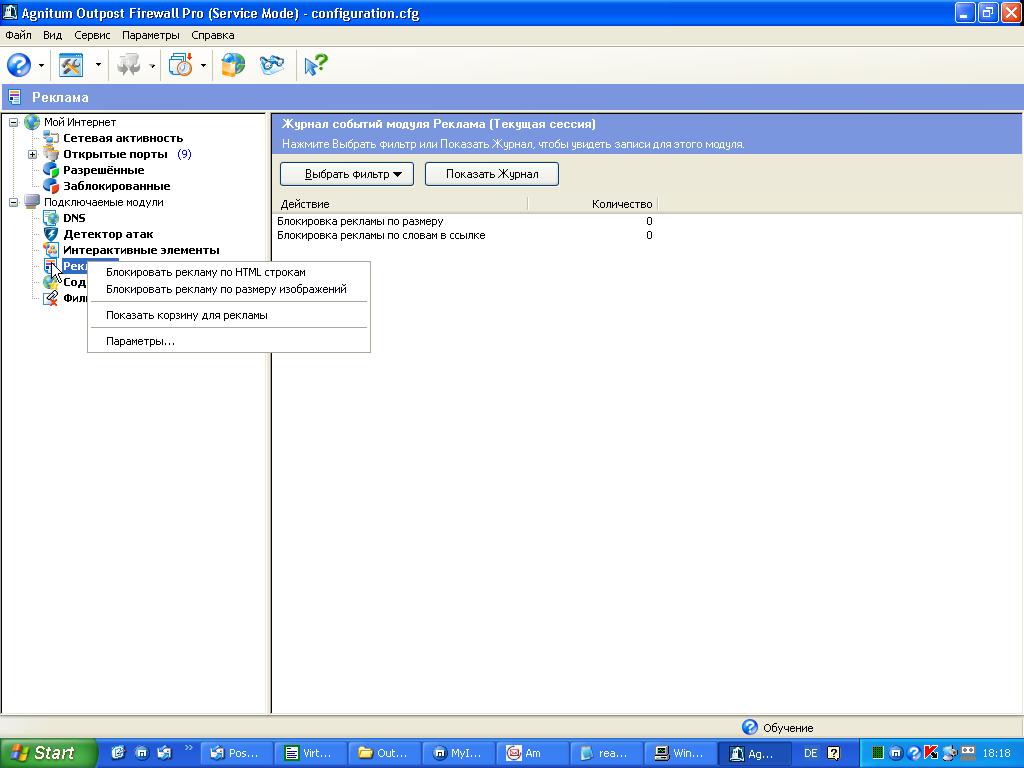Click the blue question-mark toolbar icon

19,65
